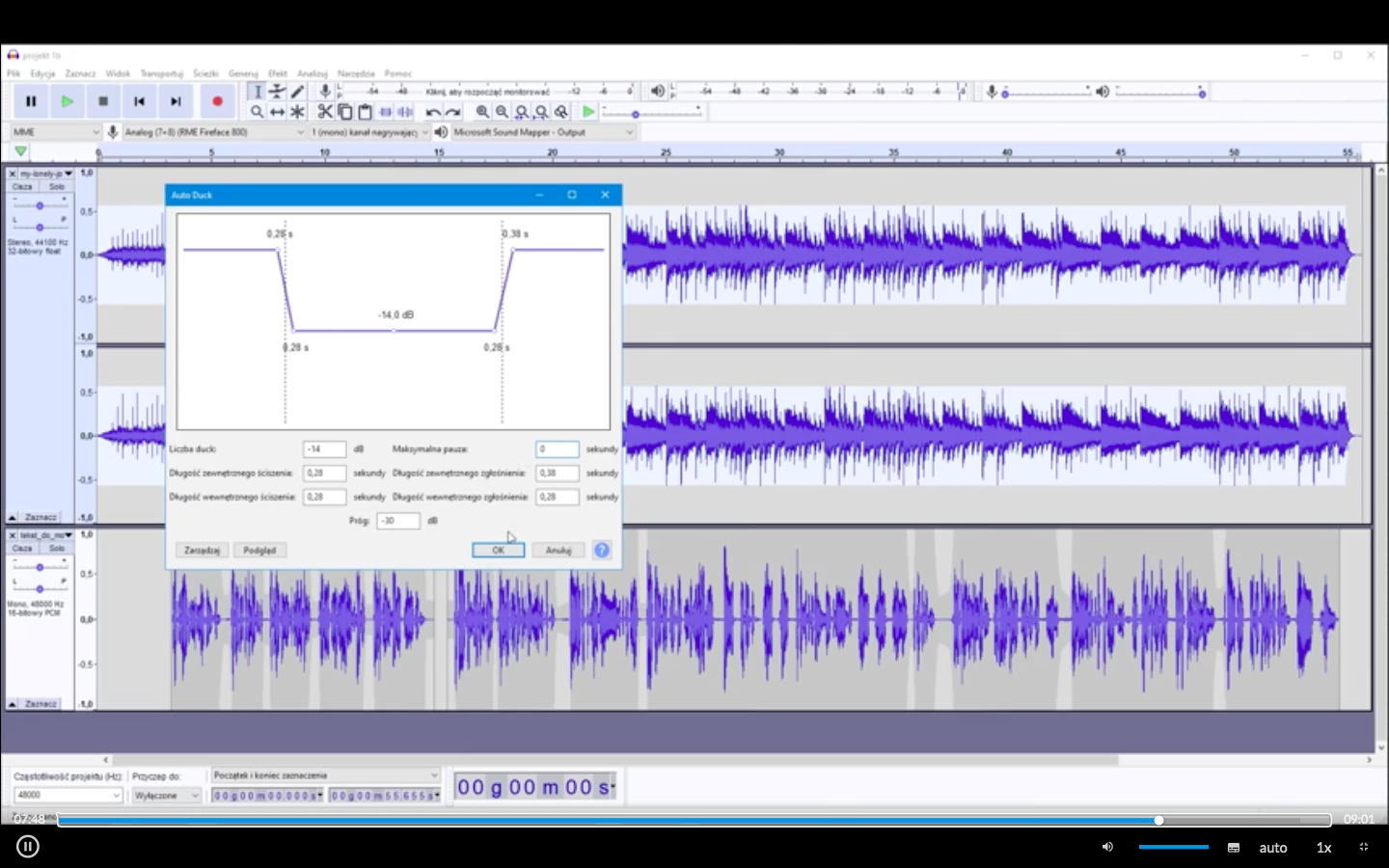Click the Fit Selection zoom icon

(x=522, y=112)
